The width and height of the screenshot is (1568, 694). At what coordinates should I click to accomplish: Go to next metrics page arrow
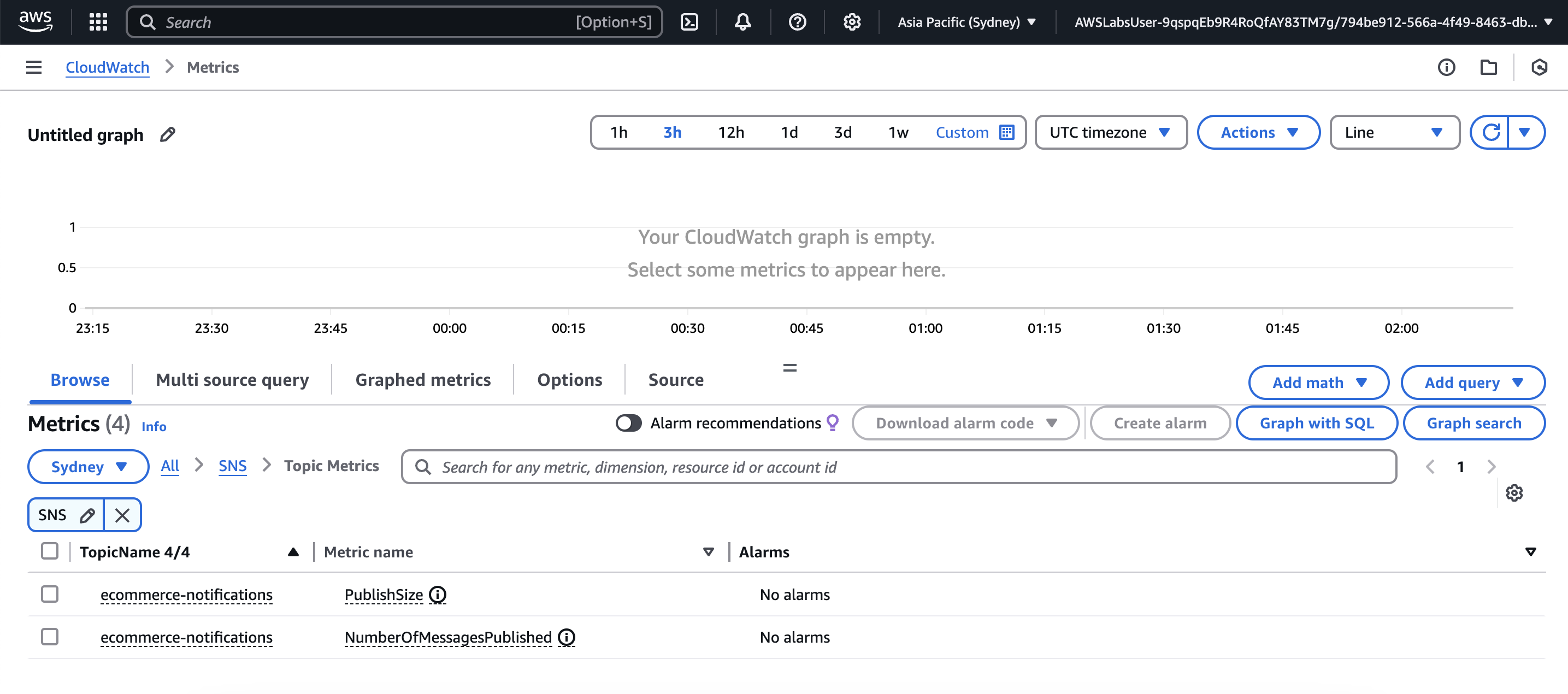1491,467
